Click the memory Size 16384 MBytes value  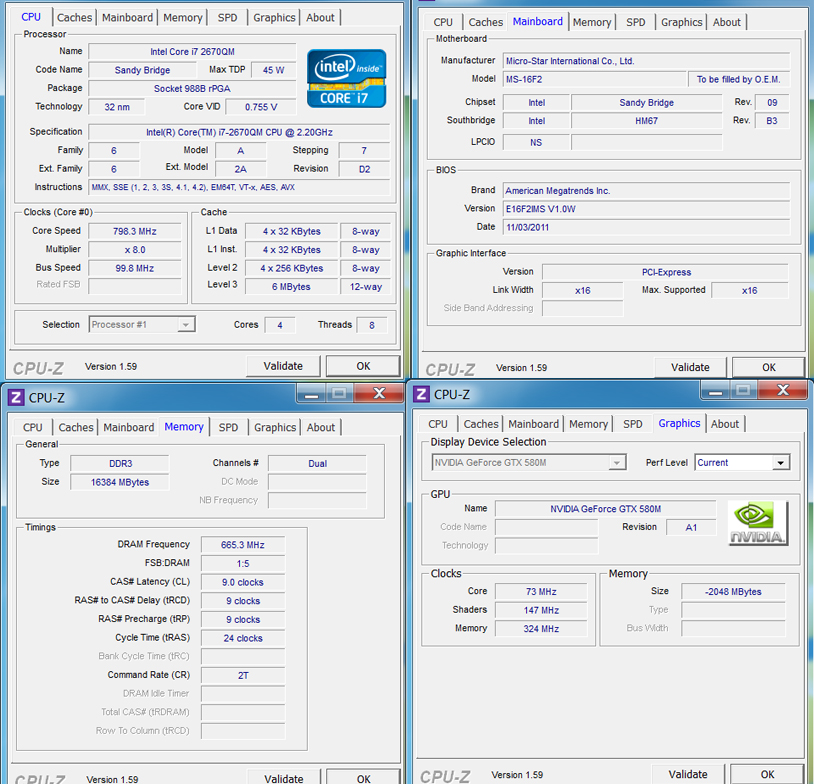tap(120, 482)
